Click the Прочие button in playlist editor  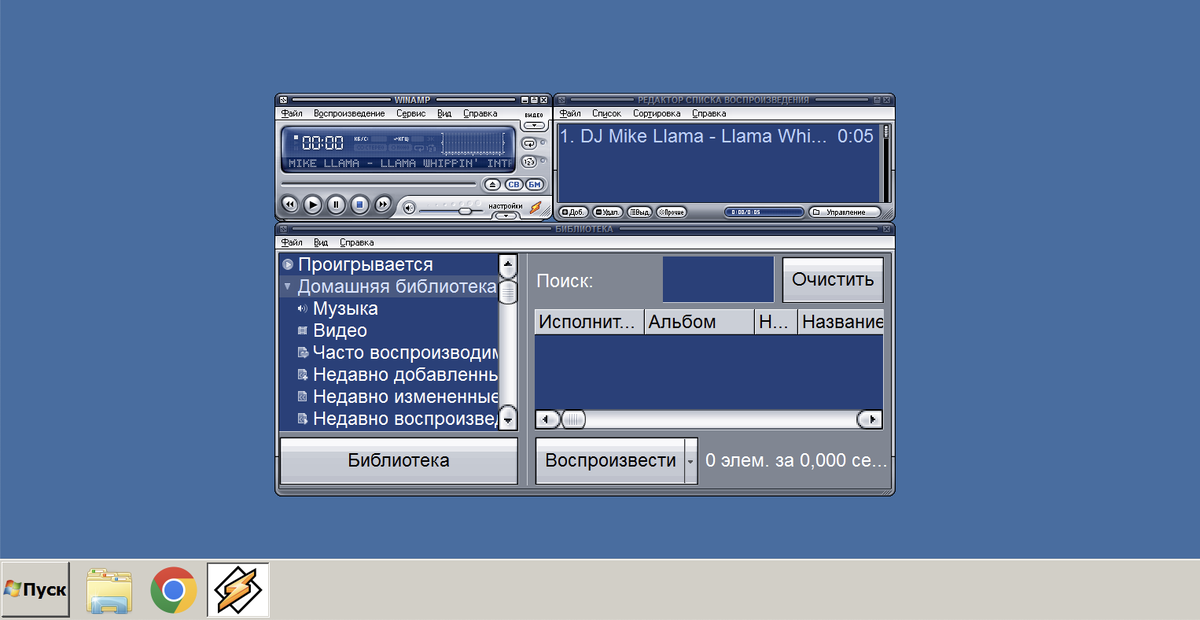point(672,212)
